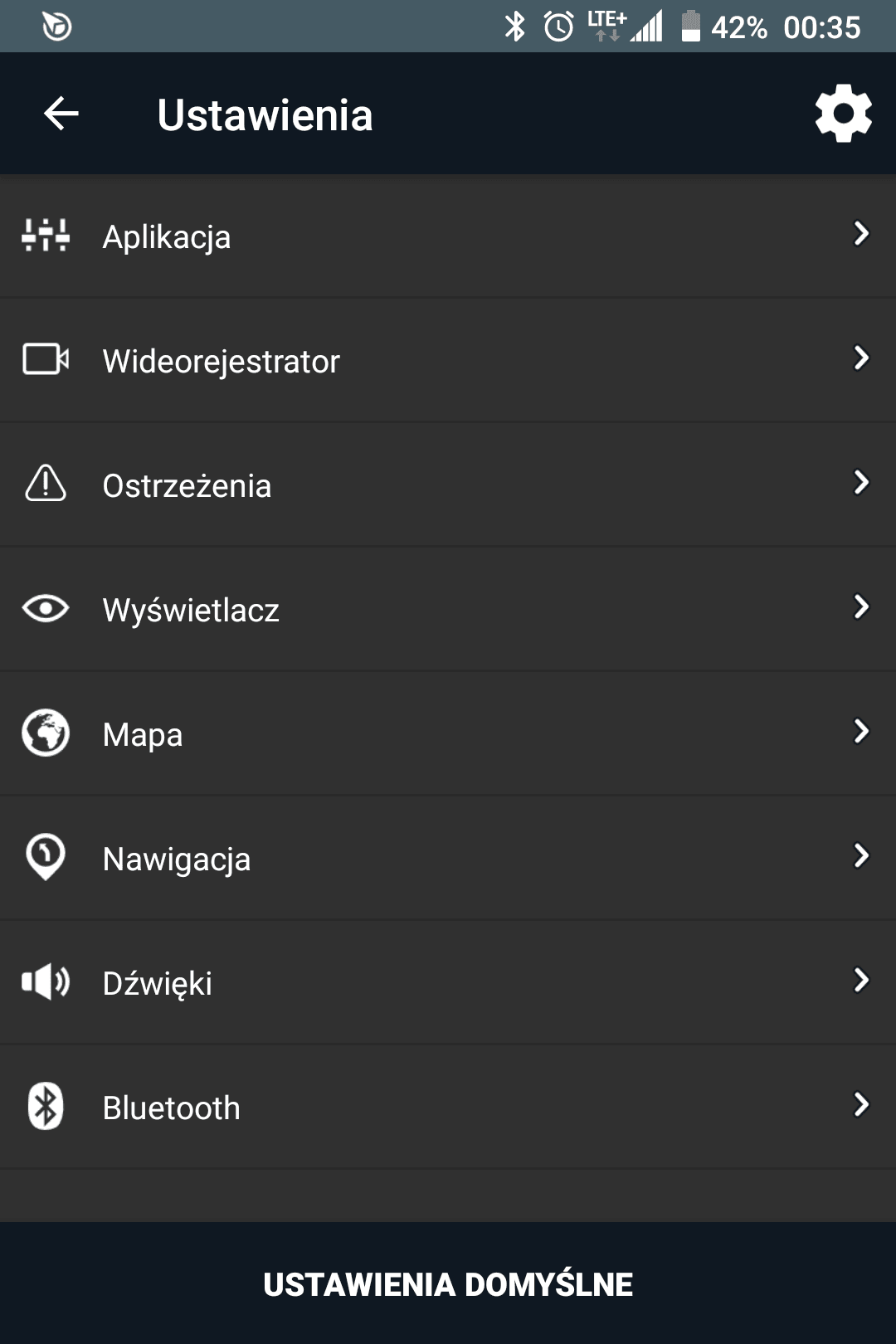Open the Nawigacja menu entry
The image size is (896, 1344).
pos(448,858)
